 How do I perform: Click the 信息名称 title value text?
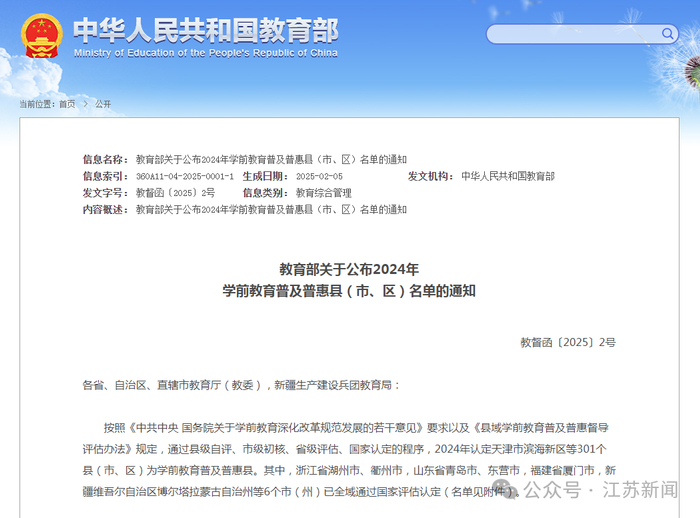coord(271,159)
